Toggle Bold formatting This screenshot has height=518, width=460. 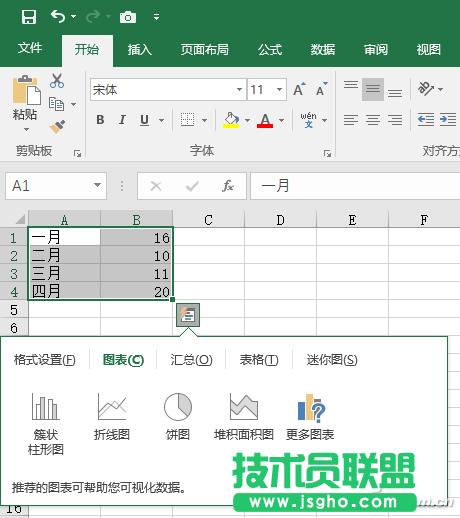(100, 120)
